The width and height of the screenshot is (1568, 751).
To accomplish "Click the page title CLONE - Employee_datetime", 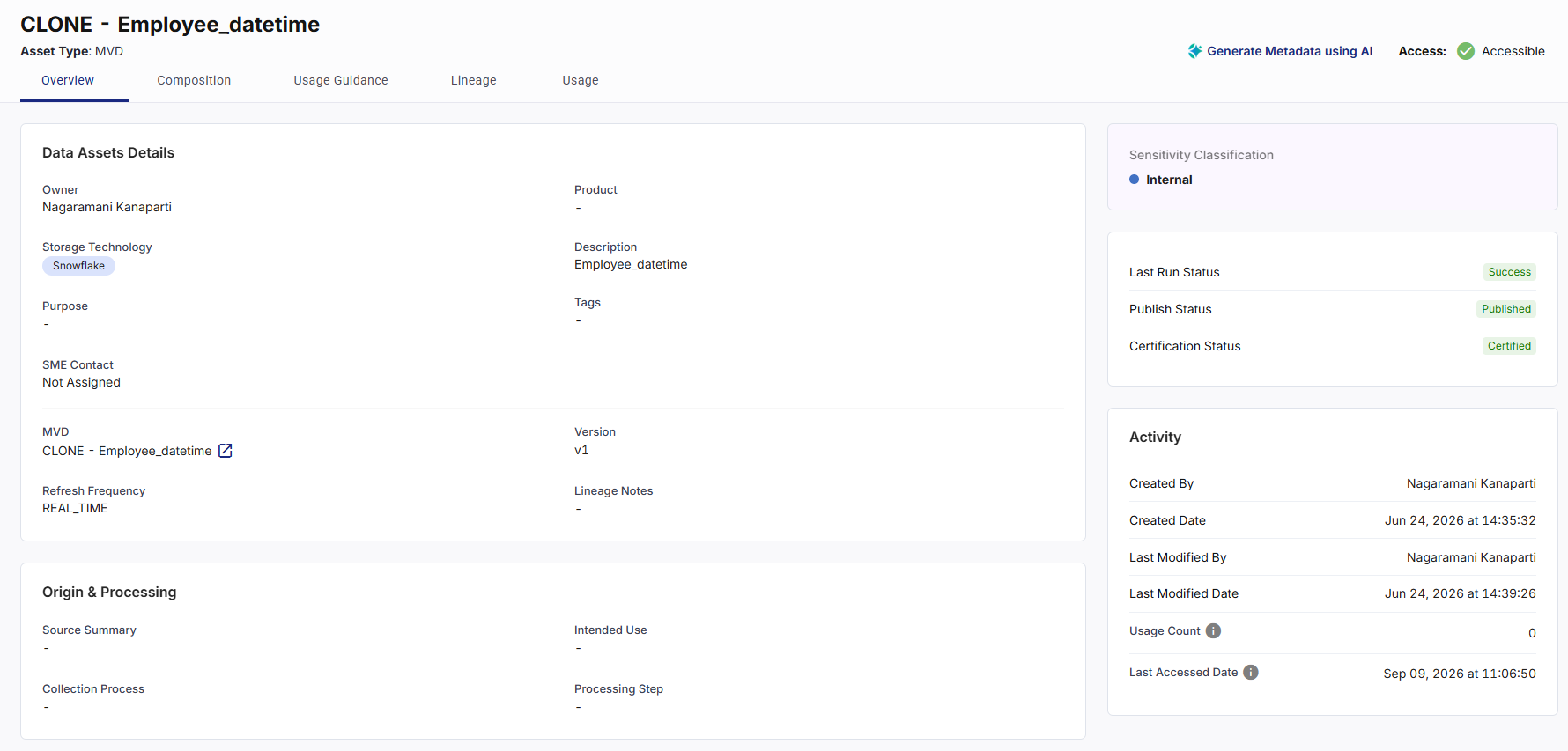I will click(x=170, y=24).
